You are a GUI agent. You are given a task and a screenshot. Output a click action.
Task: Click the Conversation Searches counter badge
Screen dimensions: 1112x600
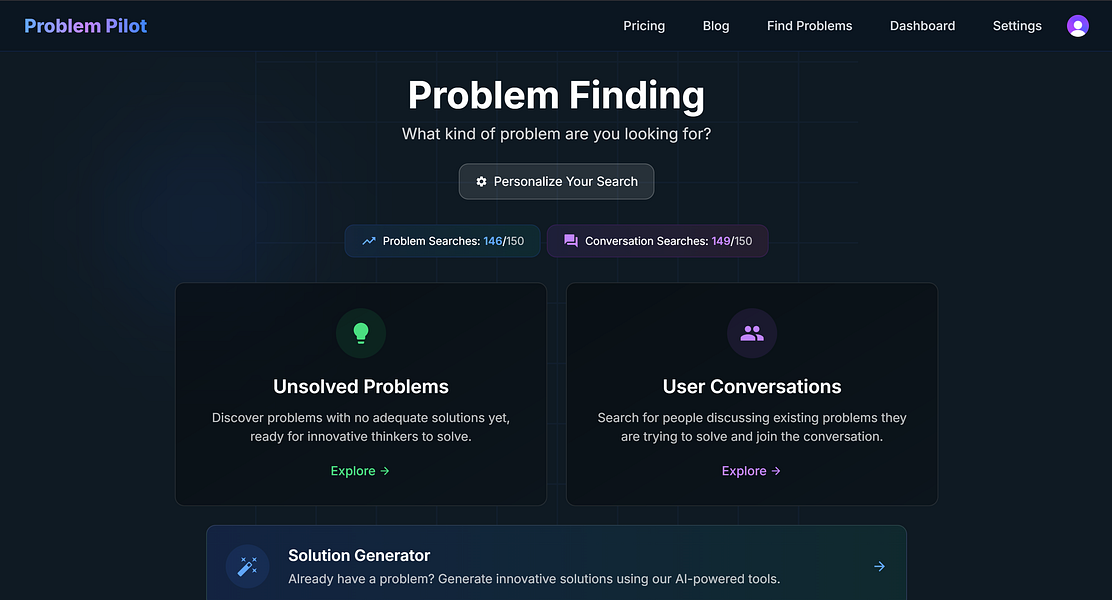(657, 241)
